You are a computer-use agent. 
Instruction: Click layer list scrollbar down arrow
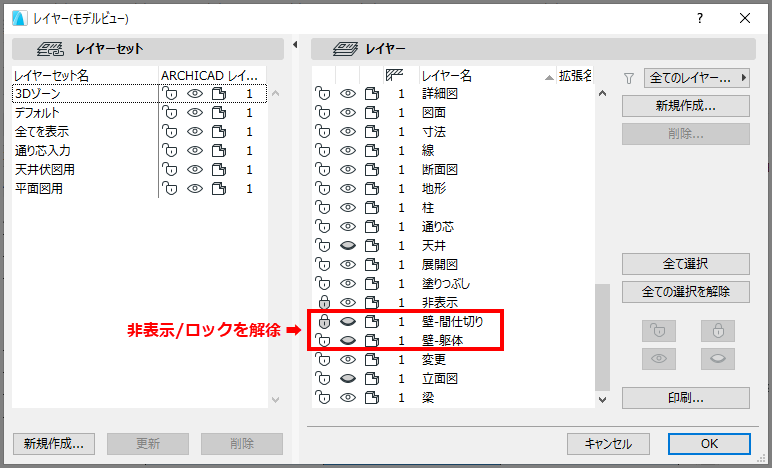pyautogui.click(x=602, y=400)
